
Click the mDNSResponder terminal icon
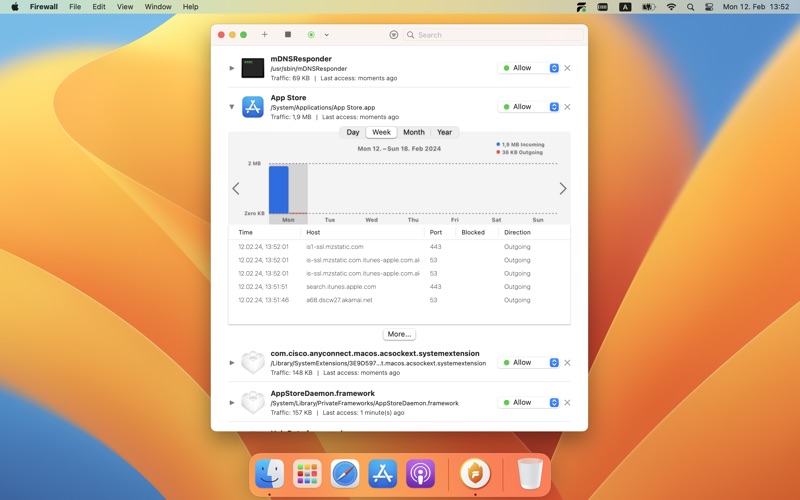pos(253,68)
